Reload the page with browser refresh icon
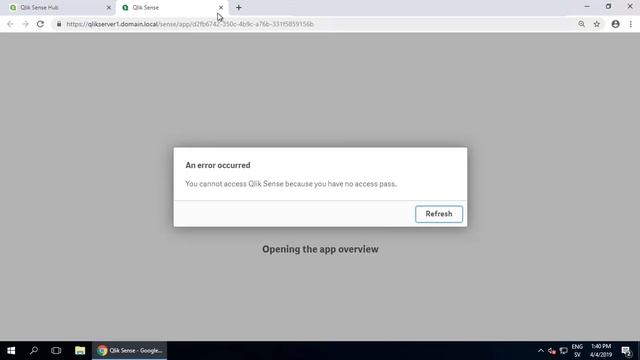This screenshot has width=640, height=360. [x=40, y=24]
